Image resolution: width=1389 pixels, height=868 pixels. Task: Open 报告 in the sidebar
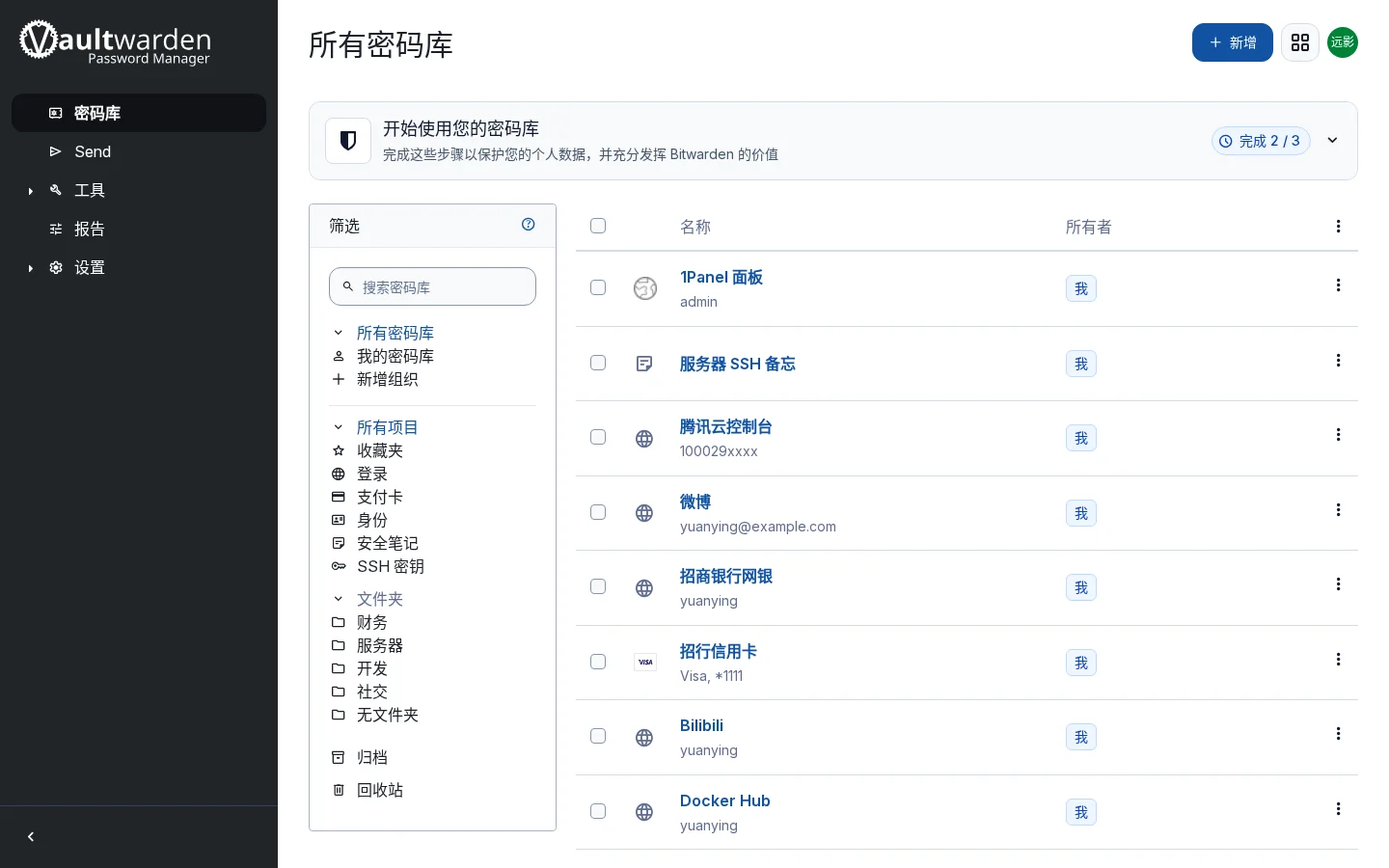click(139, 229)
